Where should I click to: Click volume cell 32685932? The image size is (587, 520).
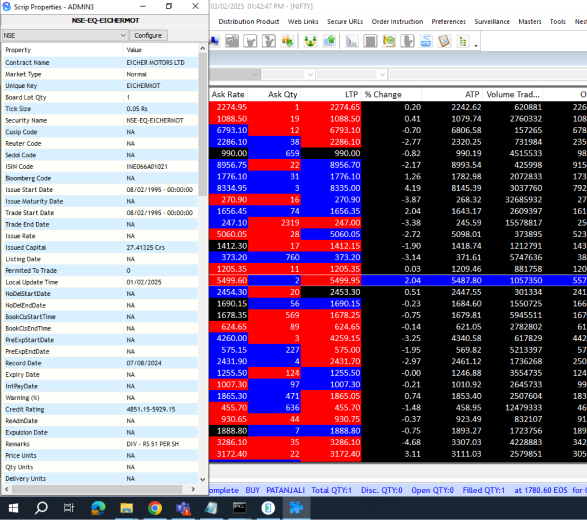pos(513,200)
